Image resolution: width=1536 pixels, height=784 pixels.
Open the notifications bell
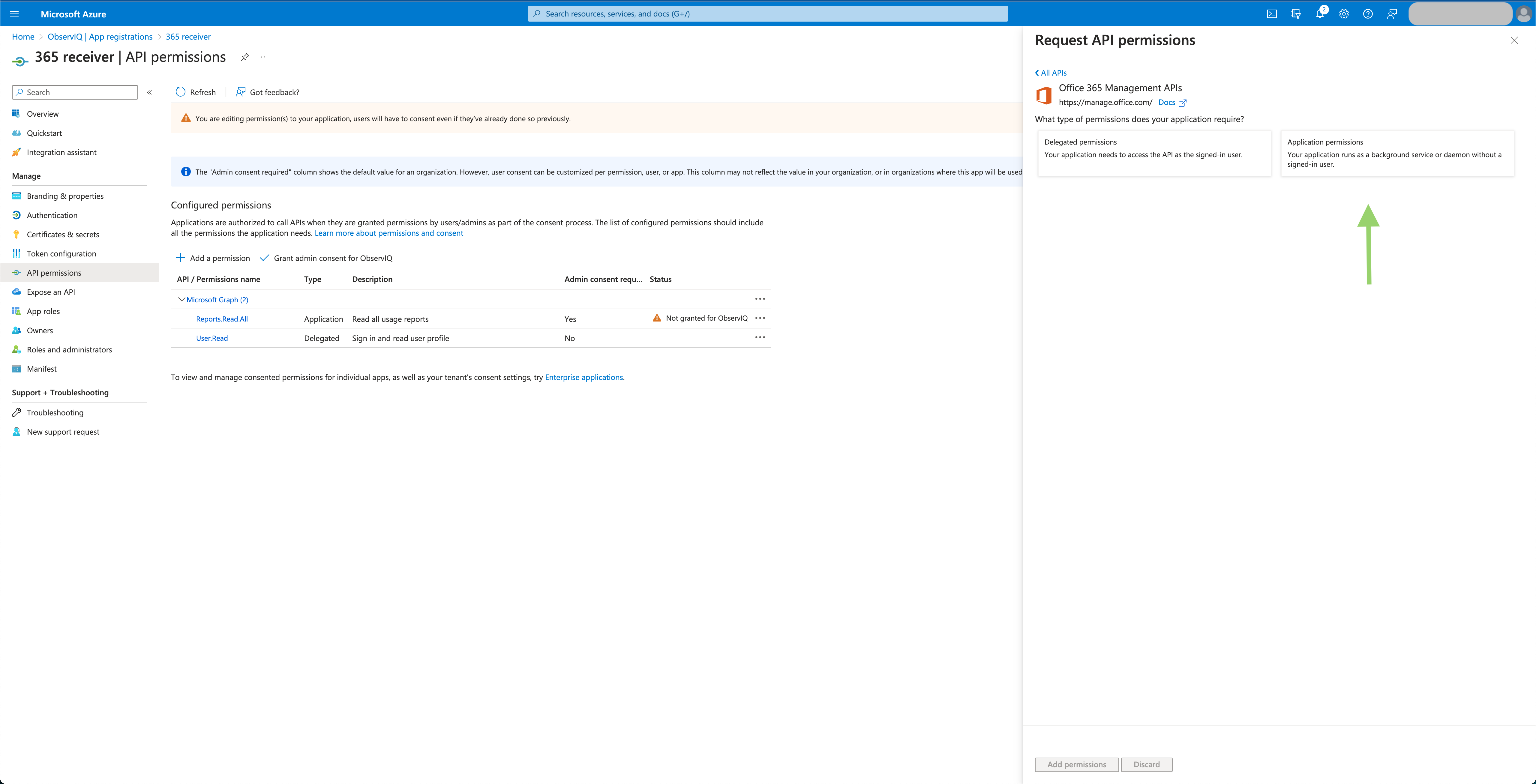pos(1320,13)
